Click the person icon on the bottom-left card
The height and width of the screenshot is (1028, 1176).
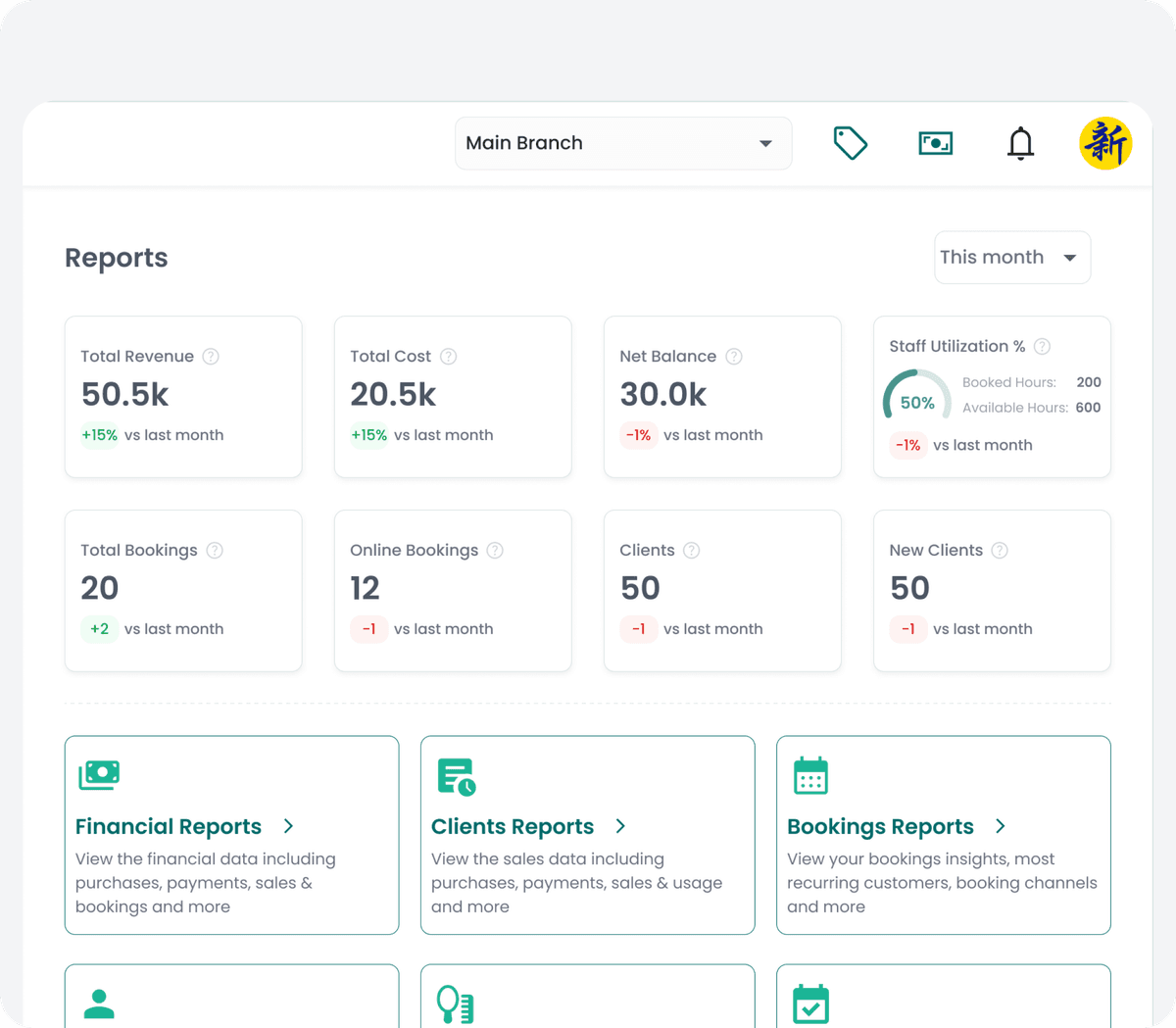(x=98, y=1002)
